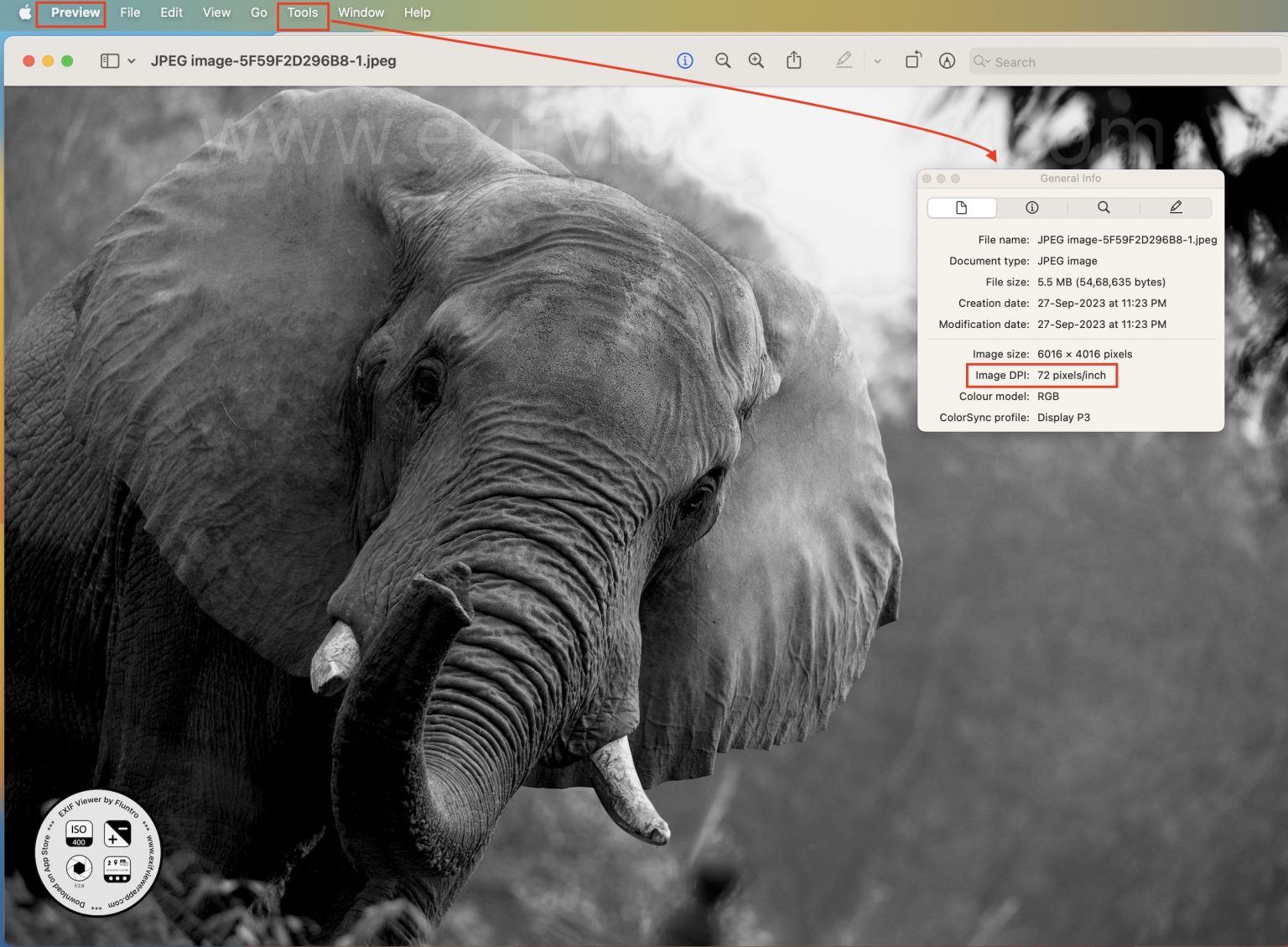The height and width of the screenshot is (947, 1288).
Task: Open the Keywords search tab in inspector
Action: pos(1104,207)
